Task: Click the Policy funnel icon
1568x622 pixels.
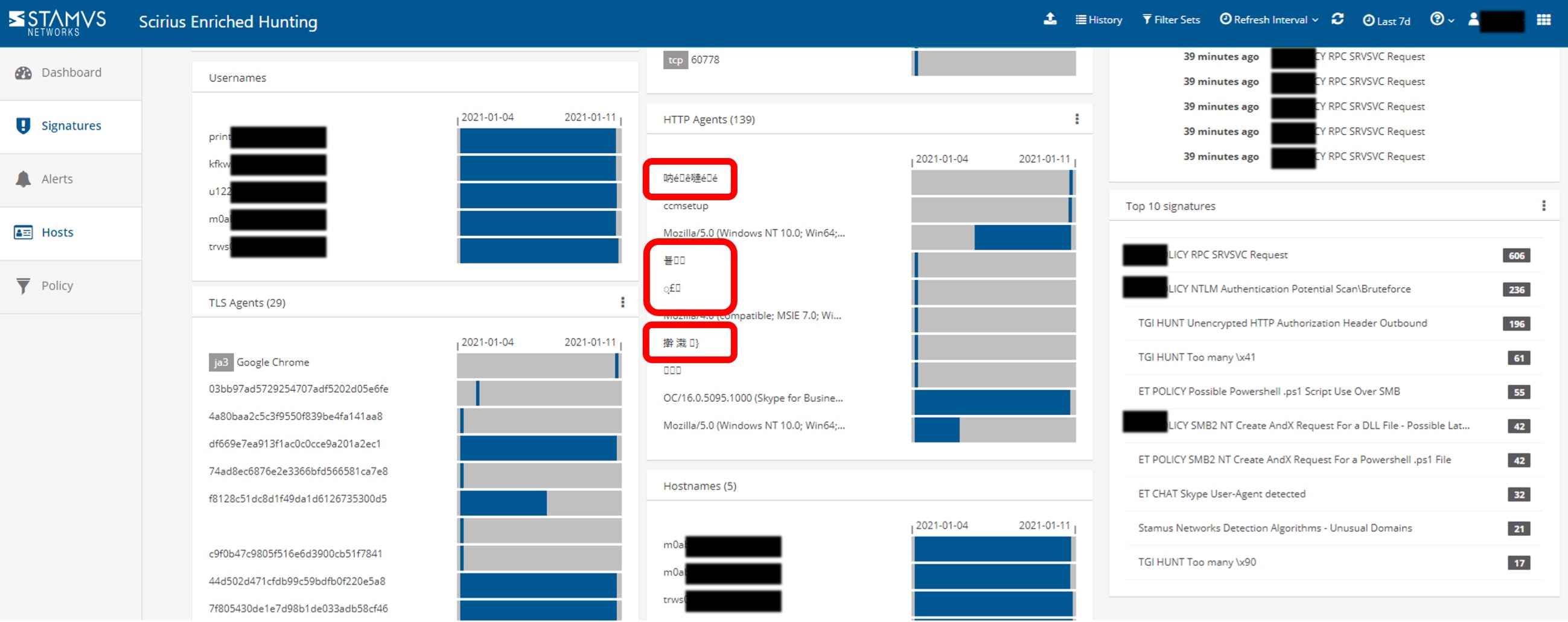Action: [23, 286]
